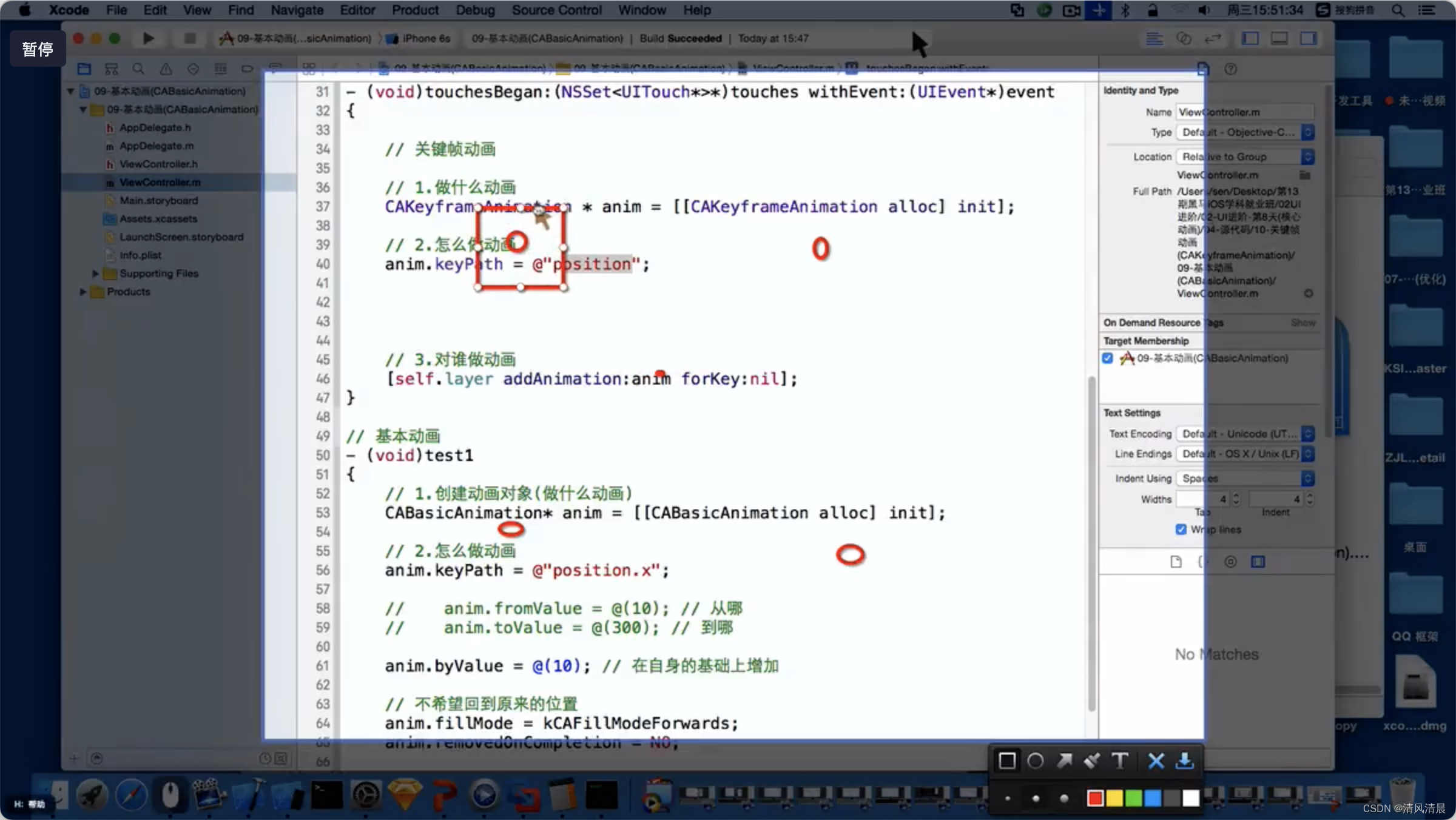Viewport: 1456px width, 820px height.
Task: Open the Location dropdown
Action: point(1245,156)
